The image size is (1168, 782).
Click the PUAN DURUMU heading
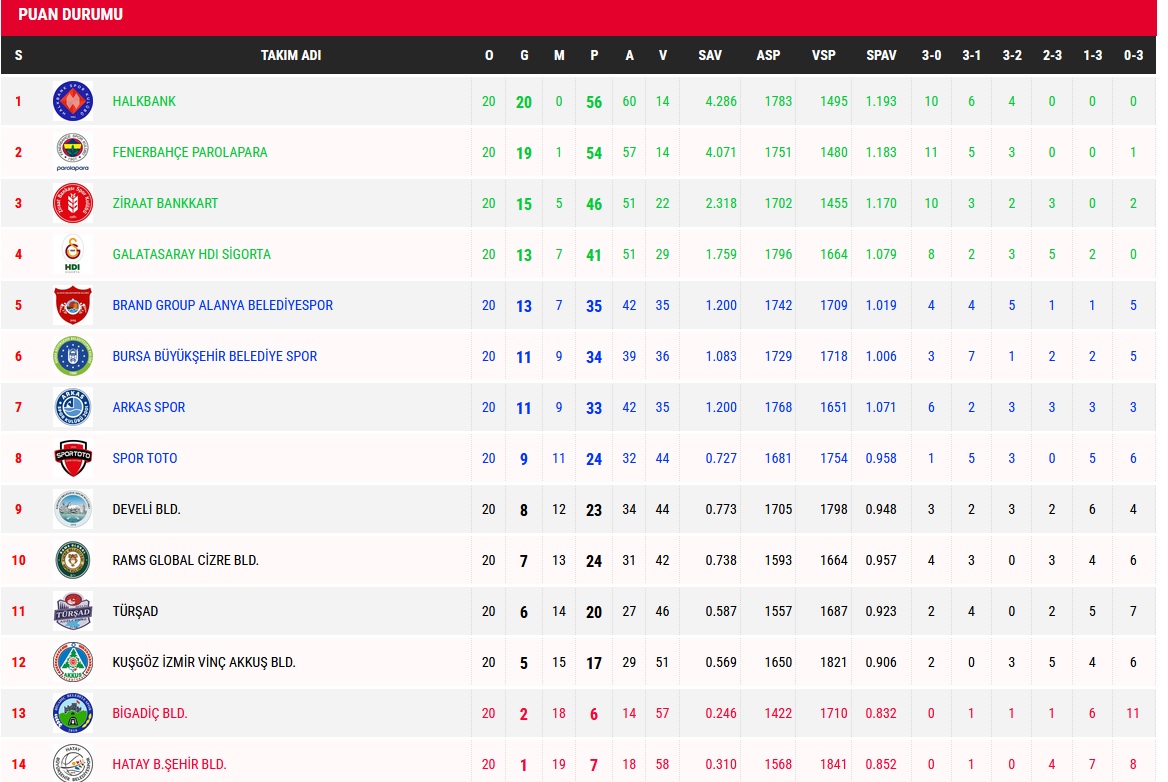click(x=71, y=14)
